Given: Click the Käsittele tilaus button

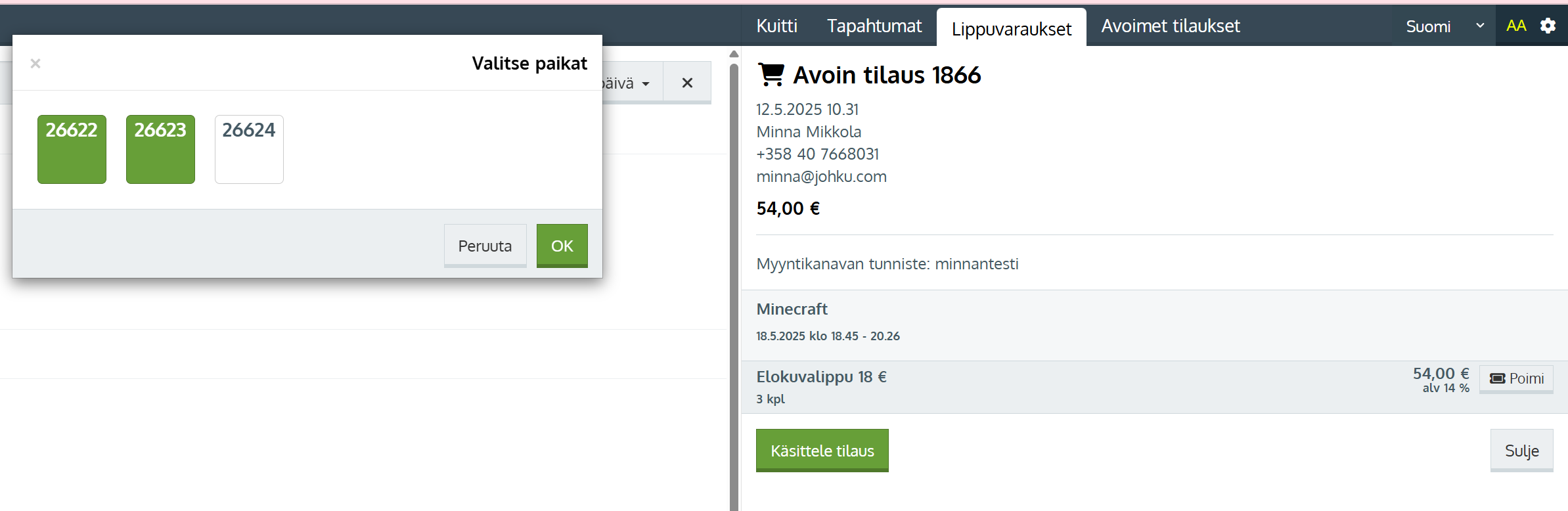Looking at the screenshot, I should tap(822, 451).
